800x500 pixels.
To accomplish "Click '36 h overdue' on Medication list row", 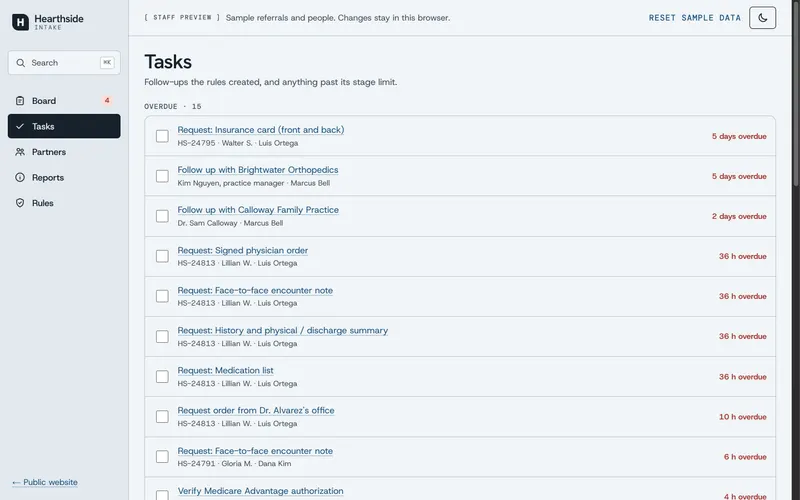I will (742, 377).
